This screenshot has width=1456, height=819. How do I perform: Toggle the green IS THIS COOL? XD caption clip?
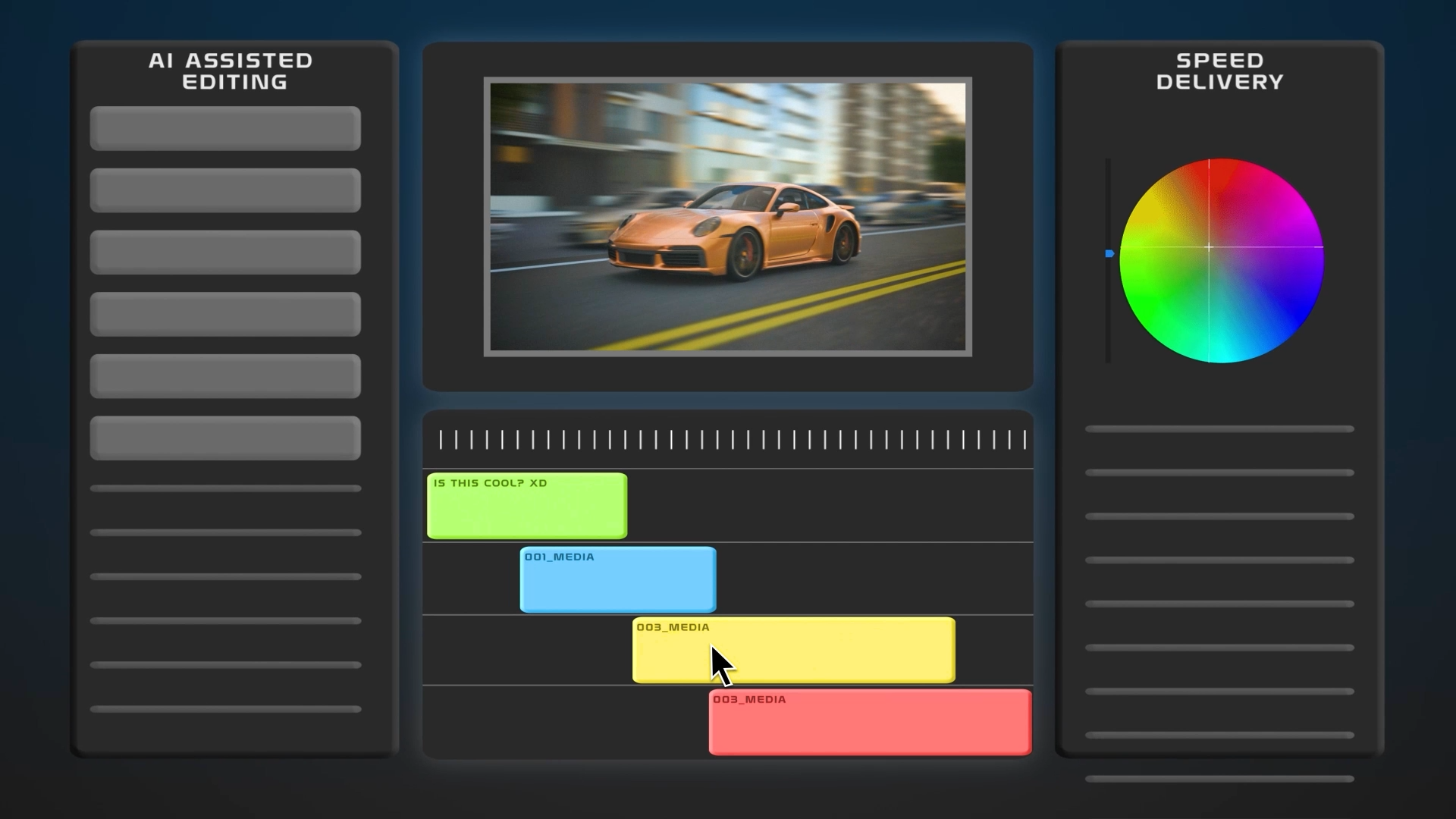pos(526,506)
